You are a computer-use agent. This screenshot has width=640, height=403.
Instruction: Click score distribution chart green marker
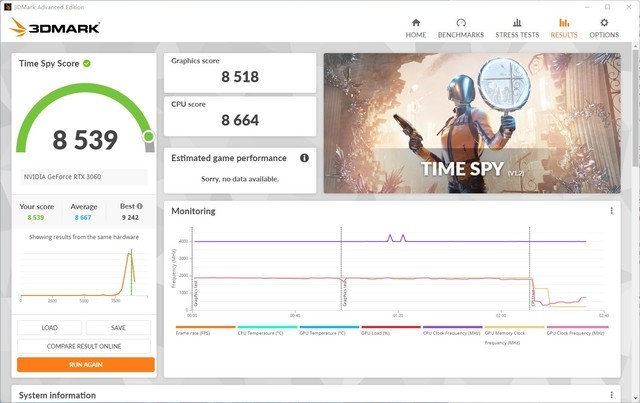131,272
